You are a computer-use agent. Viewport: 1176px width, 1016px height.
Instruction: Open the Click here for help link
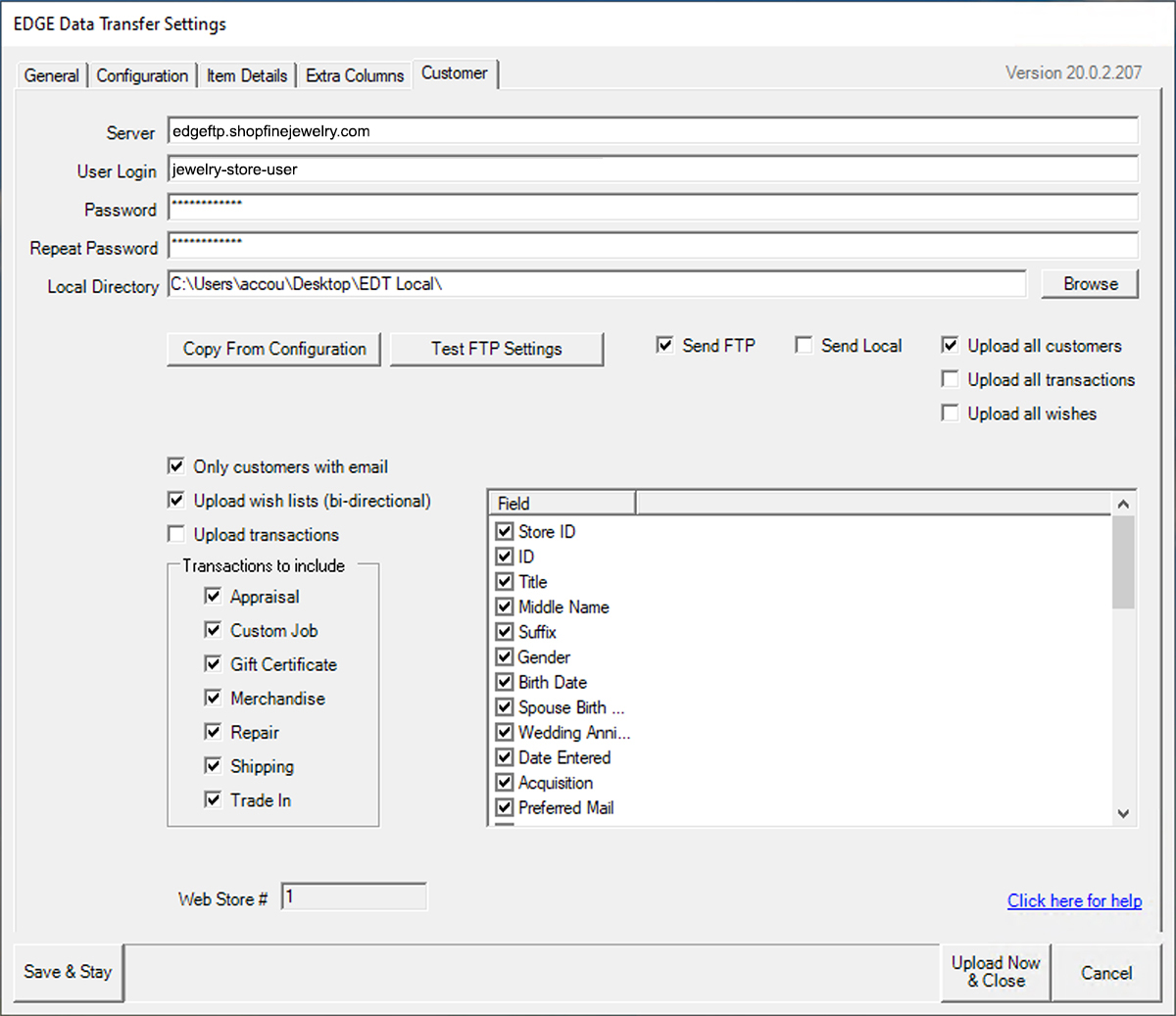click(1074, 900)
